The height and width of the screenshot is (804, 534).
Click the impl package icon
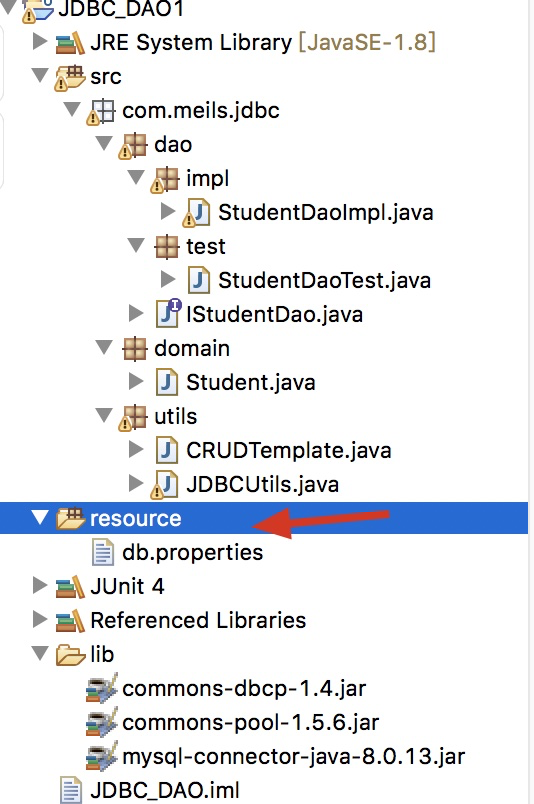point(165,179)
